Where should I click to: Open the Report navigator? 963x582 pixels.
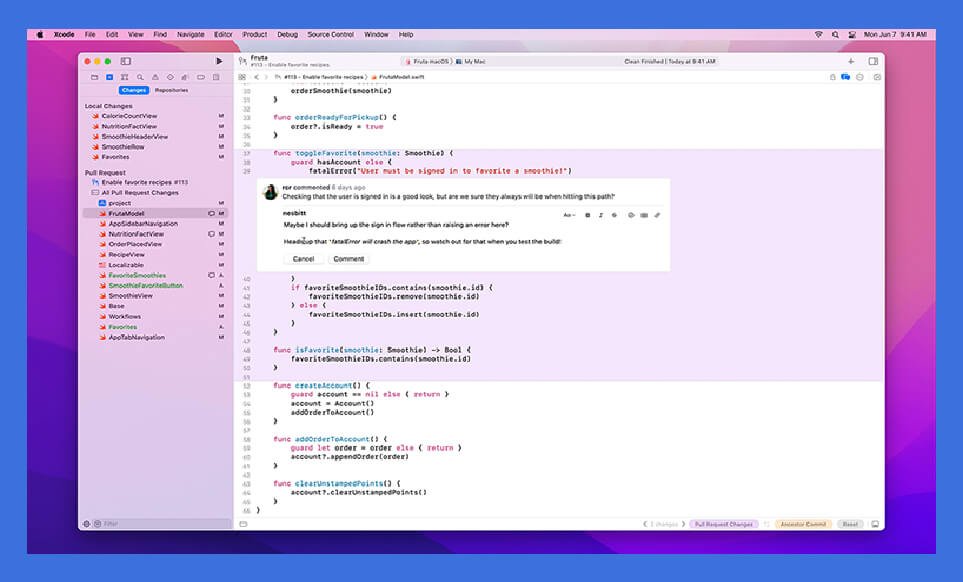[216, 77]
